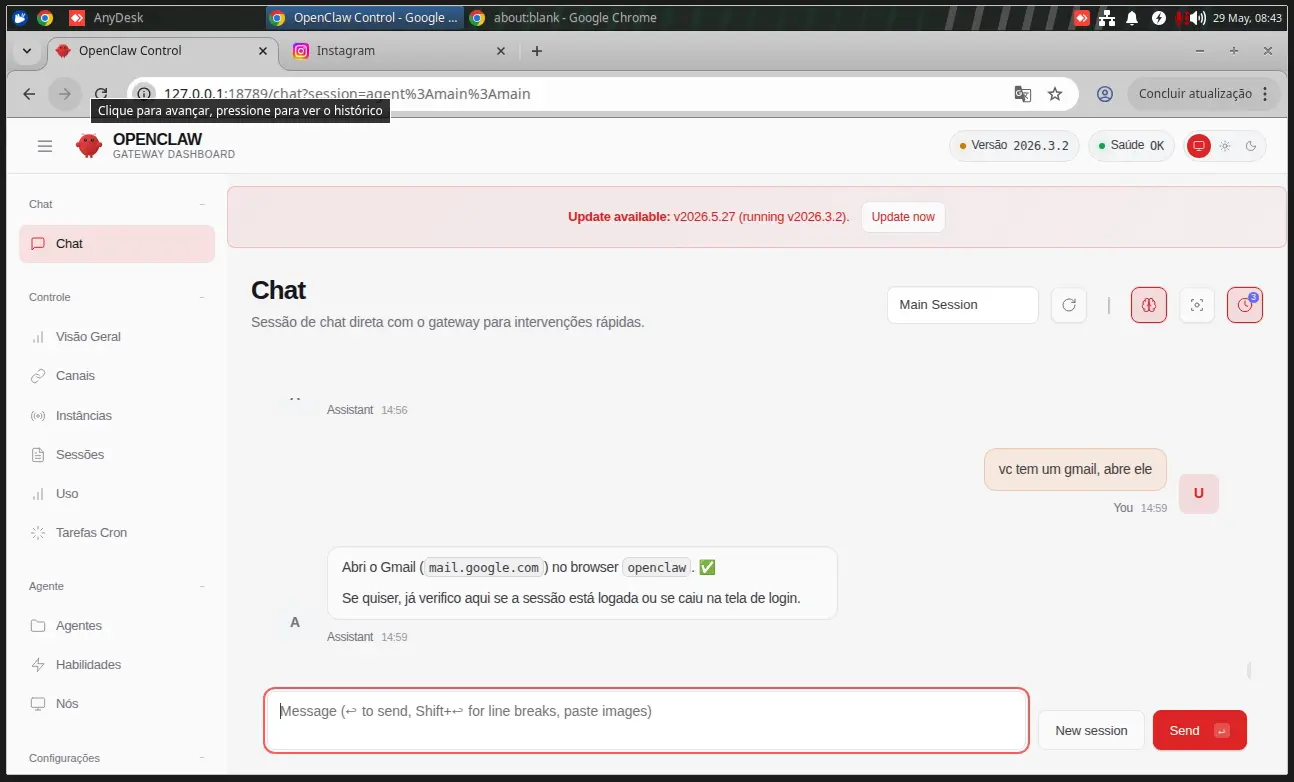The width and height of the screenshot is (1294, 782).
Task: Select the system theme monitor icon
Action: 1198,146
